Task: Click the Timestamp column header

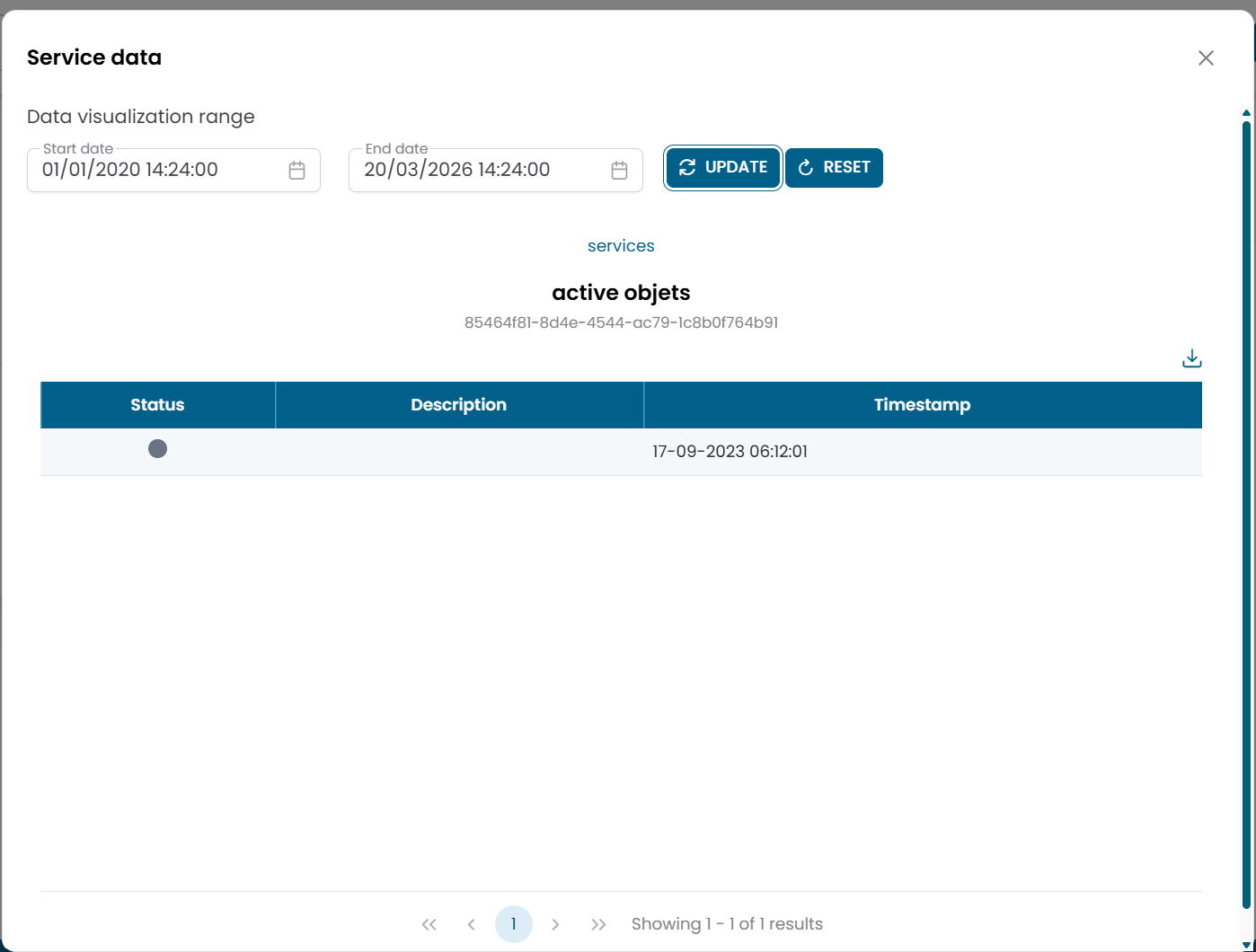Action: [x=922, y=404]
